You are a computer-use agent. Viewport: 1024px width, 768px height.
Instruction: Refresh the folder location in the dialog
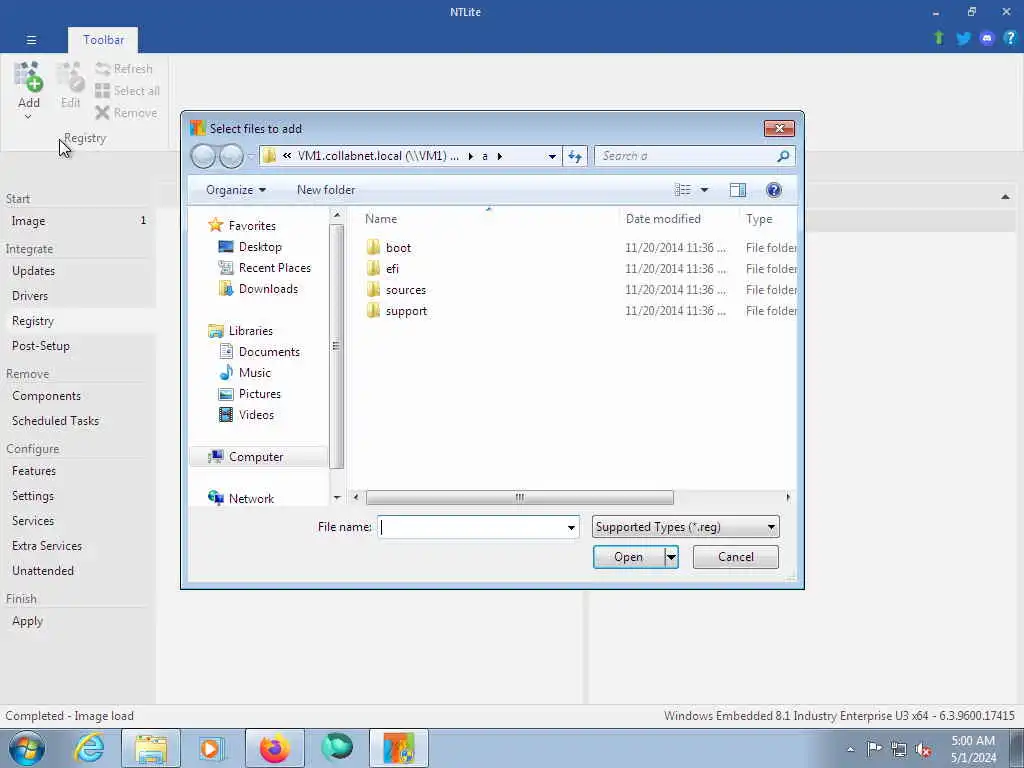575,156
